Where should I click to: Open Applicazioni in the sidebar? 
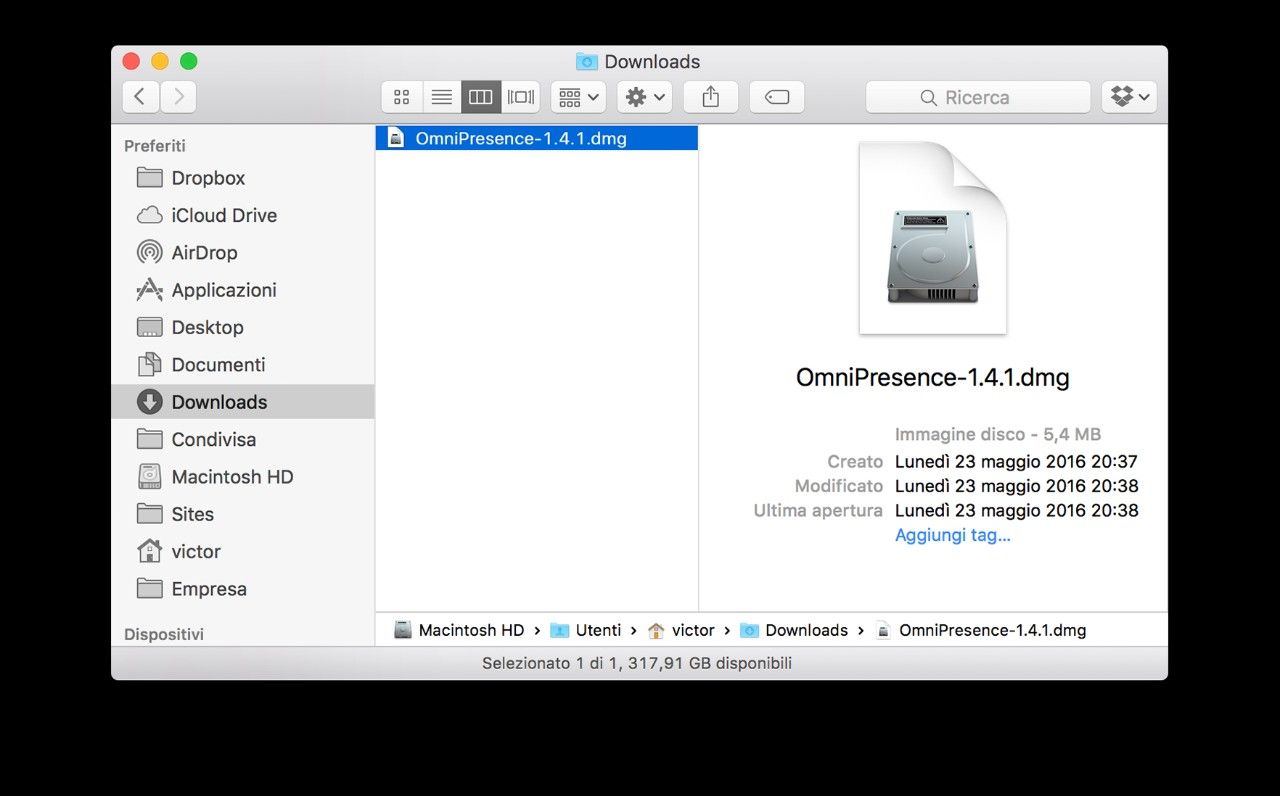[x=243, y=290]
